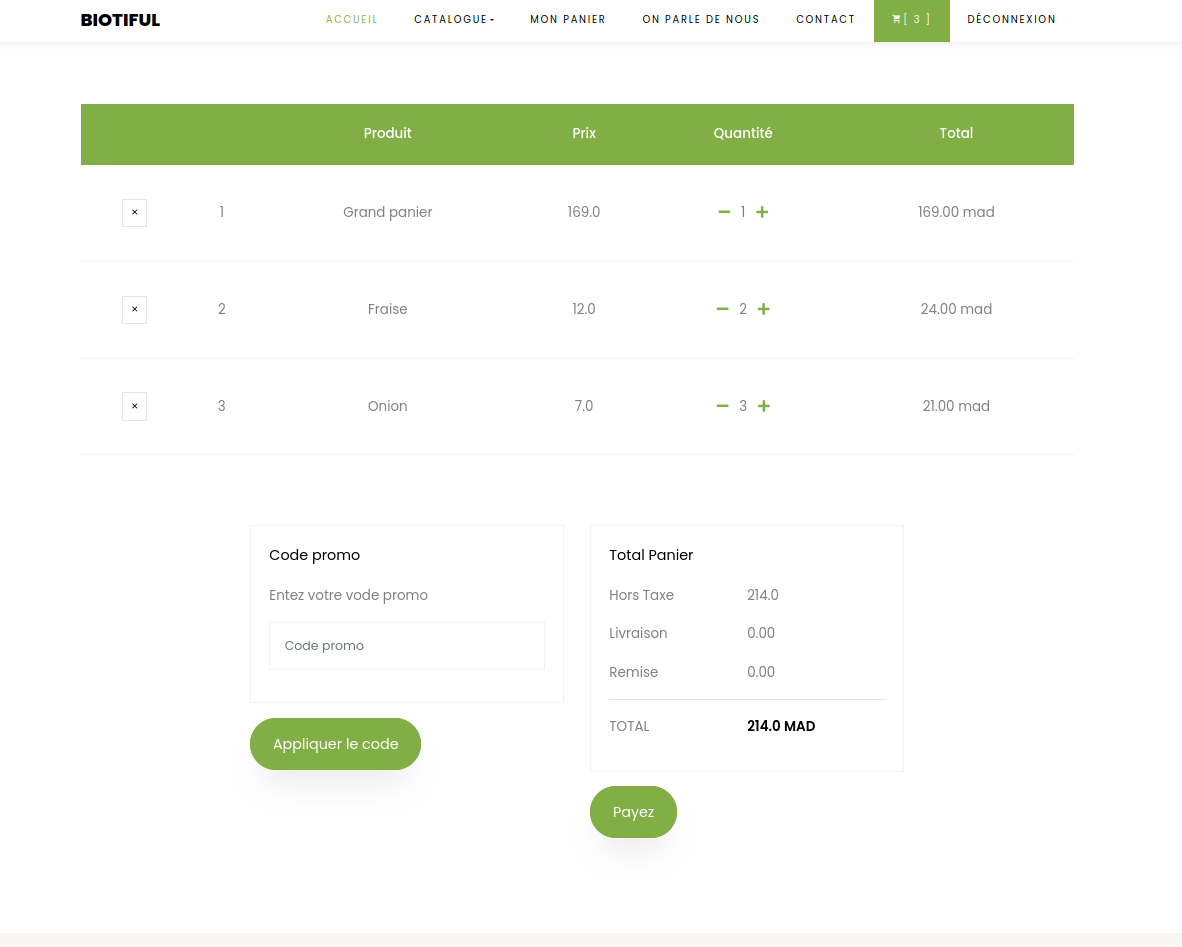
Task: Click the Produit column header
Action: click(x=387, y=133)
